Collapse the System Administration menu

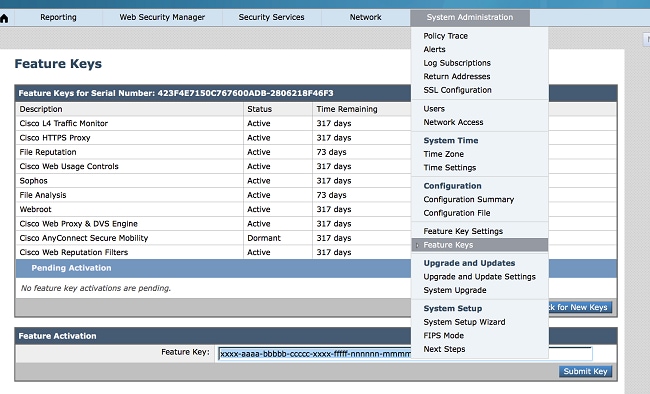point(470,17)
